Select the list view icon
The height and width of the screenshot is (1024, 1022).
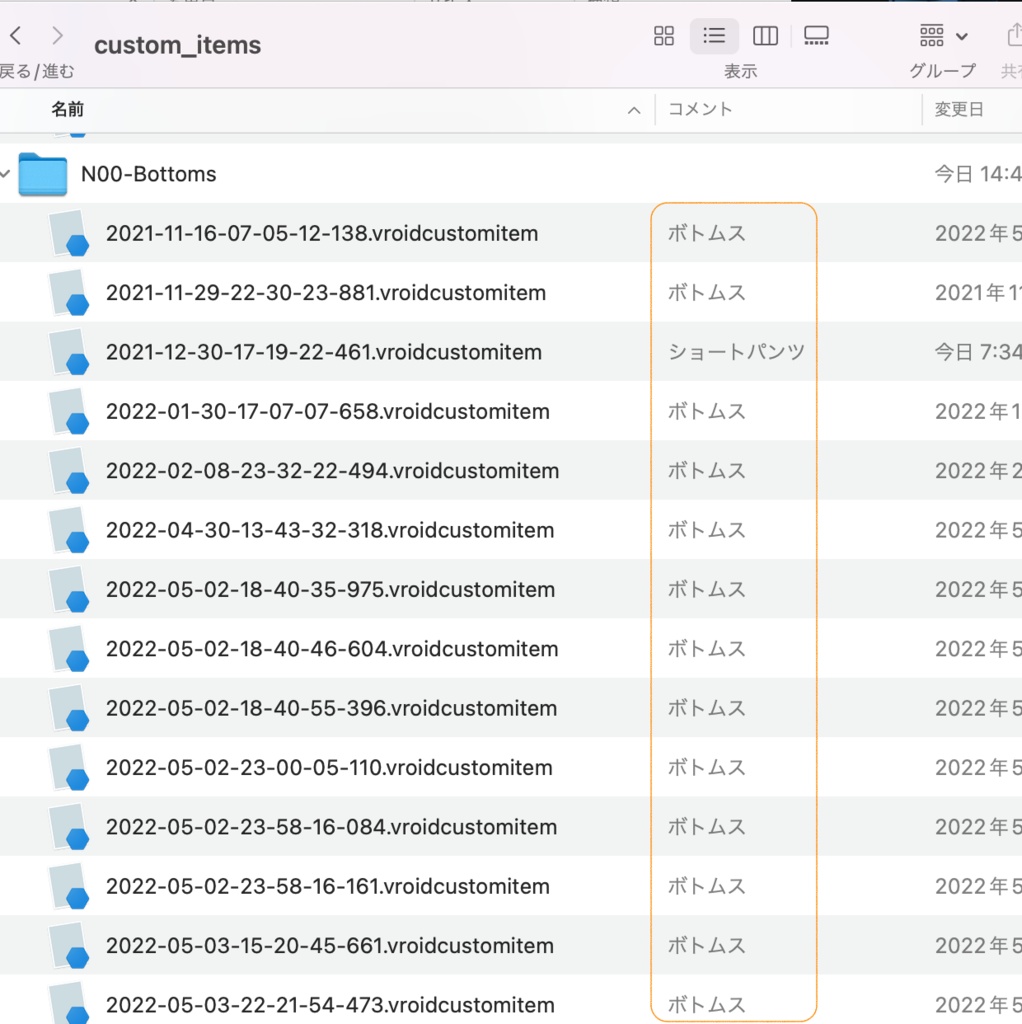point(714,36)
